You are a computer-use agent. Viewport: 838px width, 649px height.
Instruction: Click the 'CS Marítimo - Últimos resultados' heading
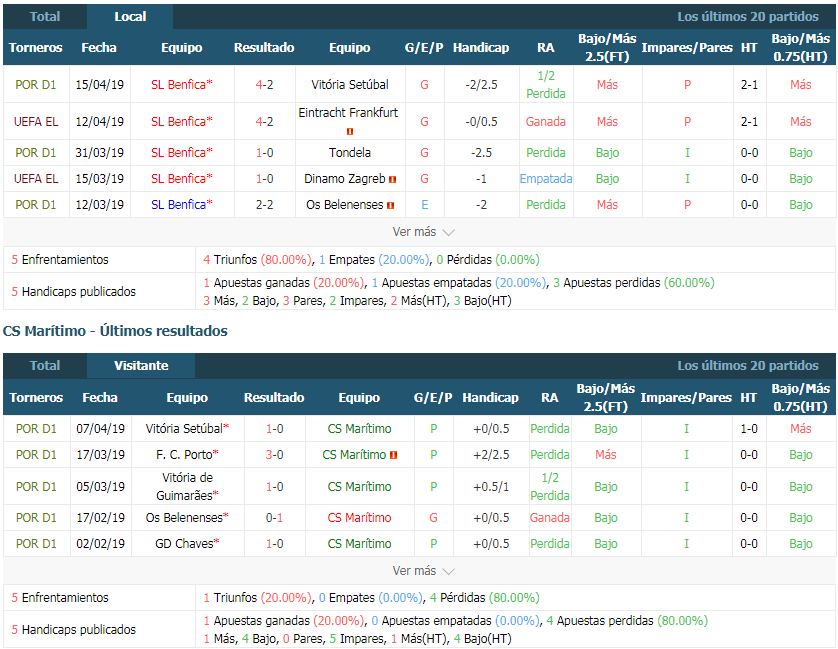115,331
